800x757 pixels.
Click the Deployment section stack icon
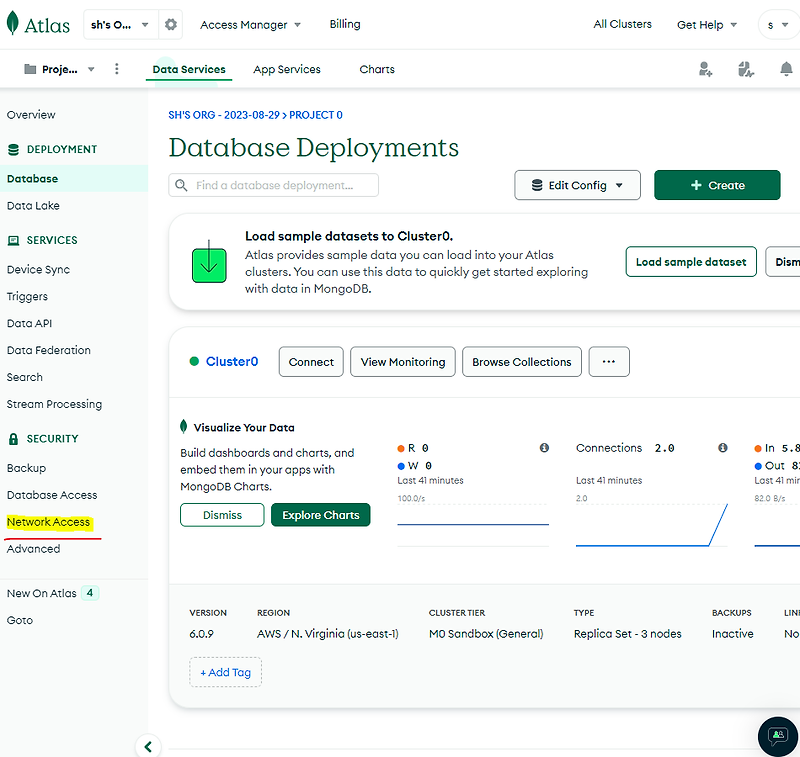pyautogui.click(x=14, y=149)
